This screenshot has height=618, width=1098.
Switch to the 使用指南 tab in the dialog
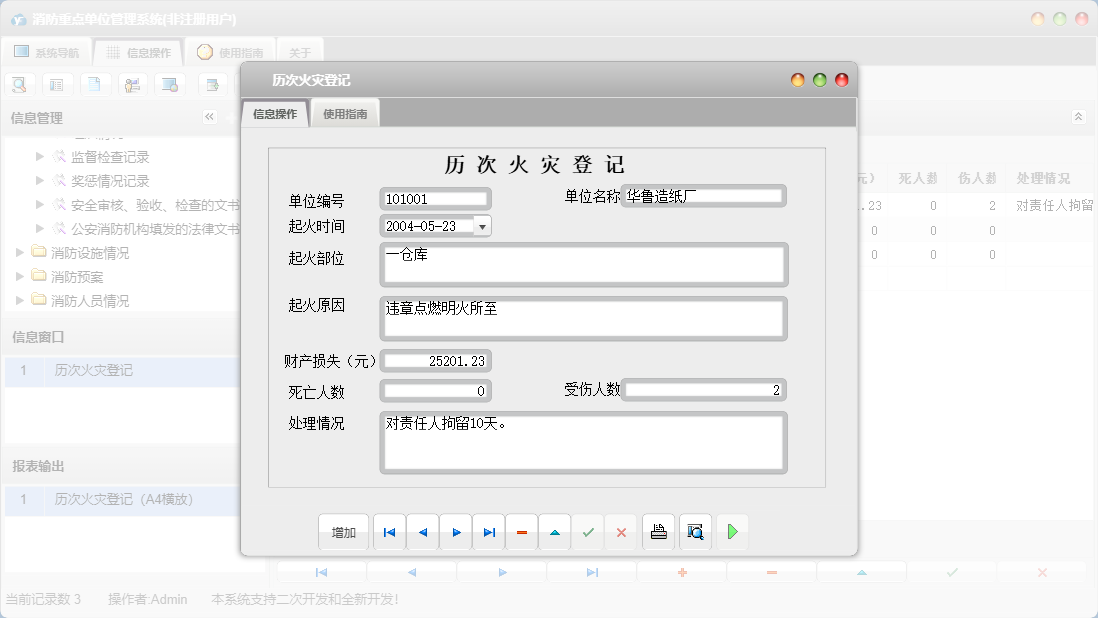(x=347, y=113)
